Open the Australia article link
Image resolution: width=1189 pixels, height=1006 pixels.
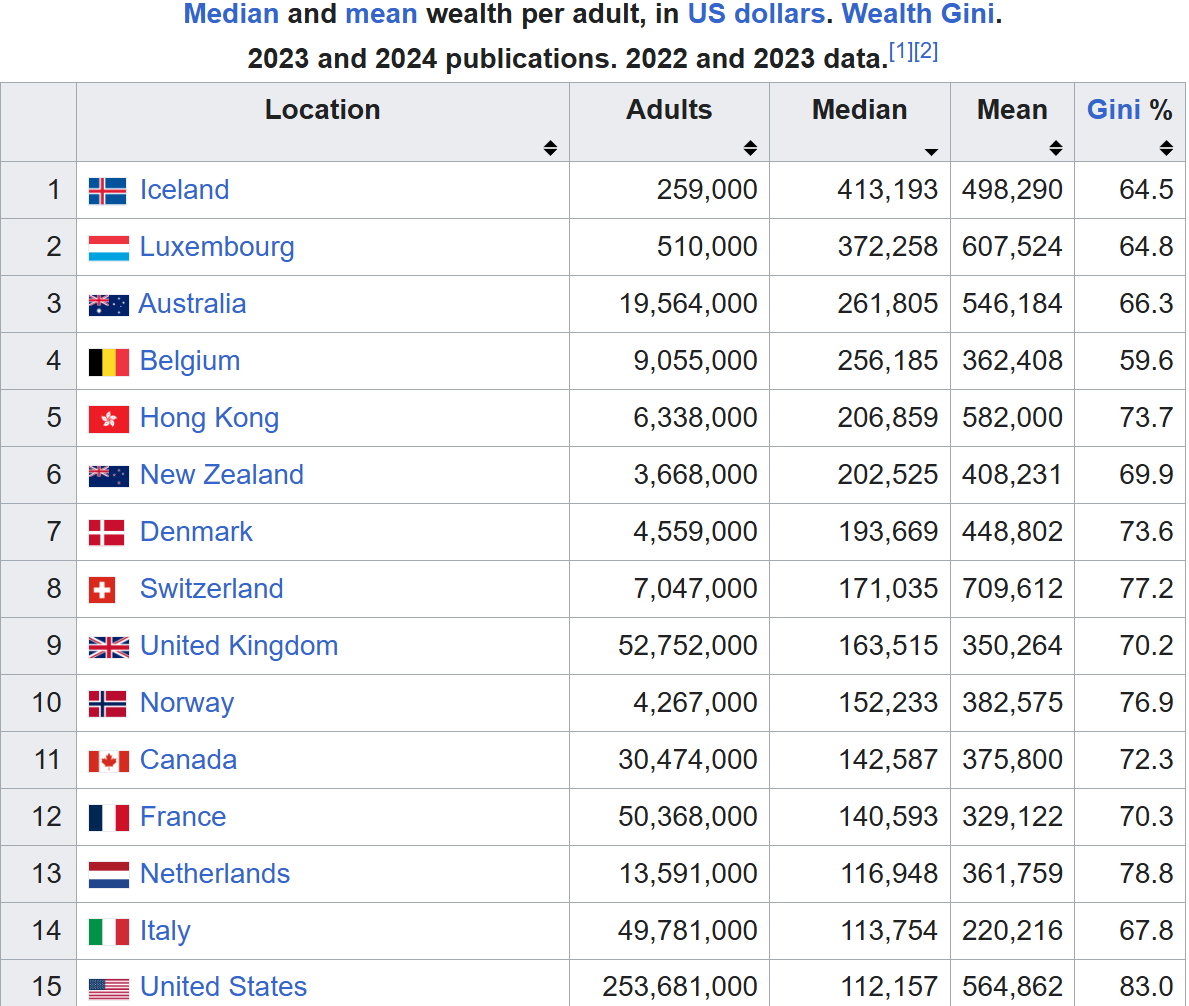point(193,304)
